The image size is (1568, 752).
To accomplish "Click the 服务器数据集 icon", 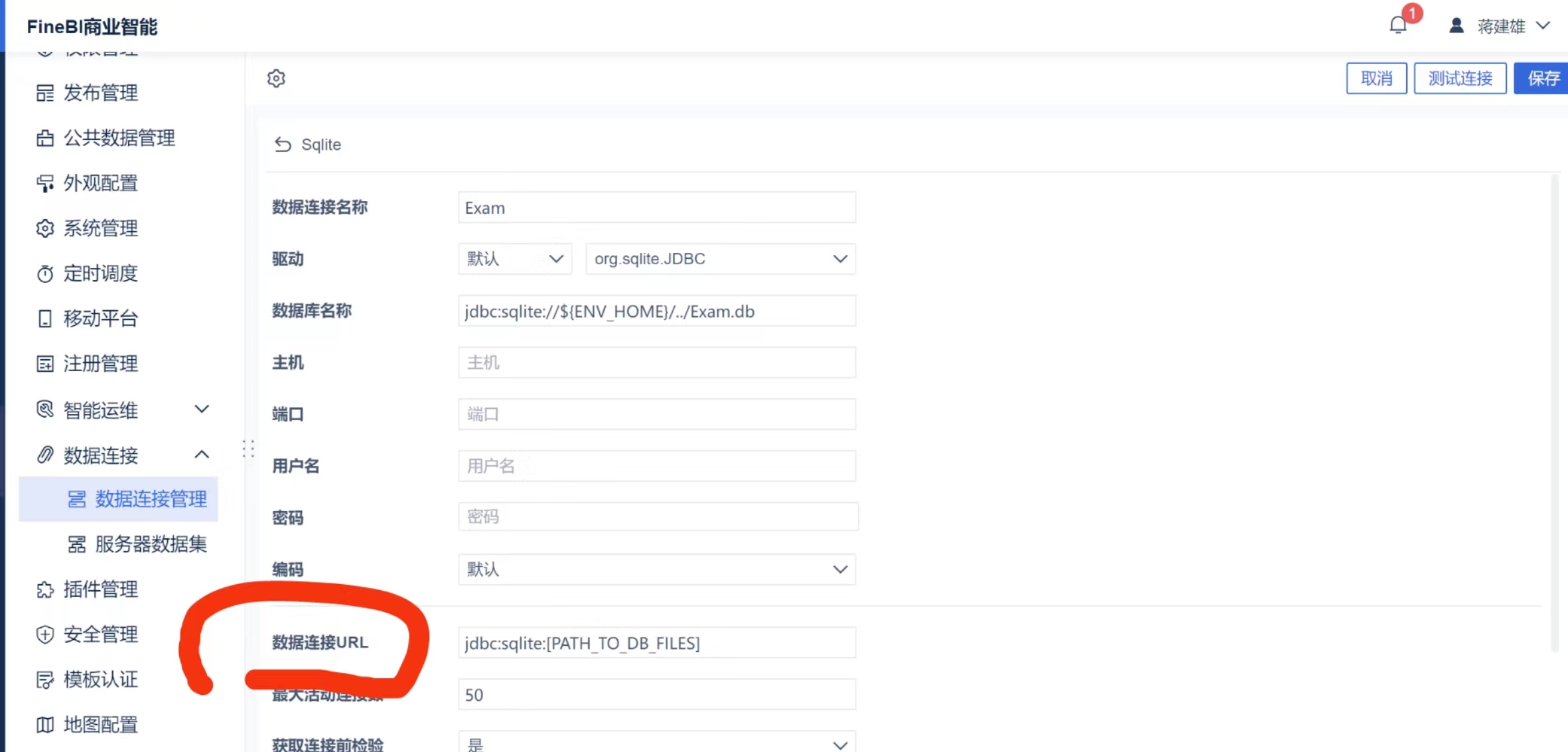I will 77,544.
